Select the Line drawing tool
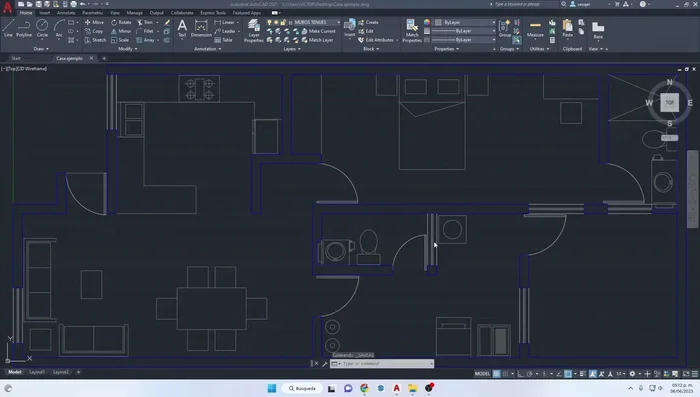 [8, 28]
